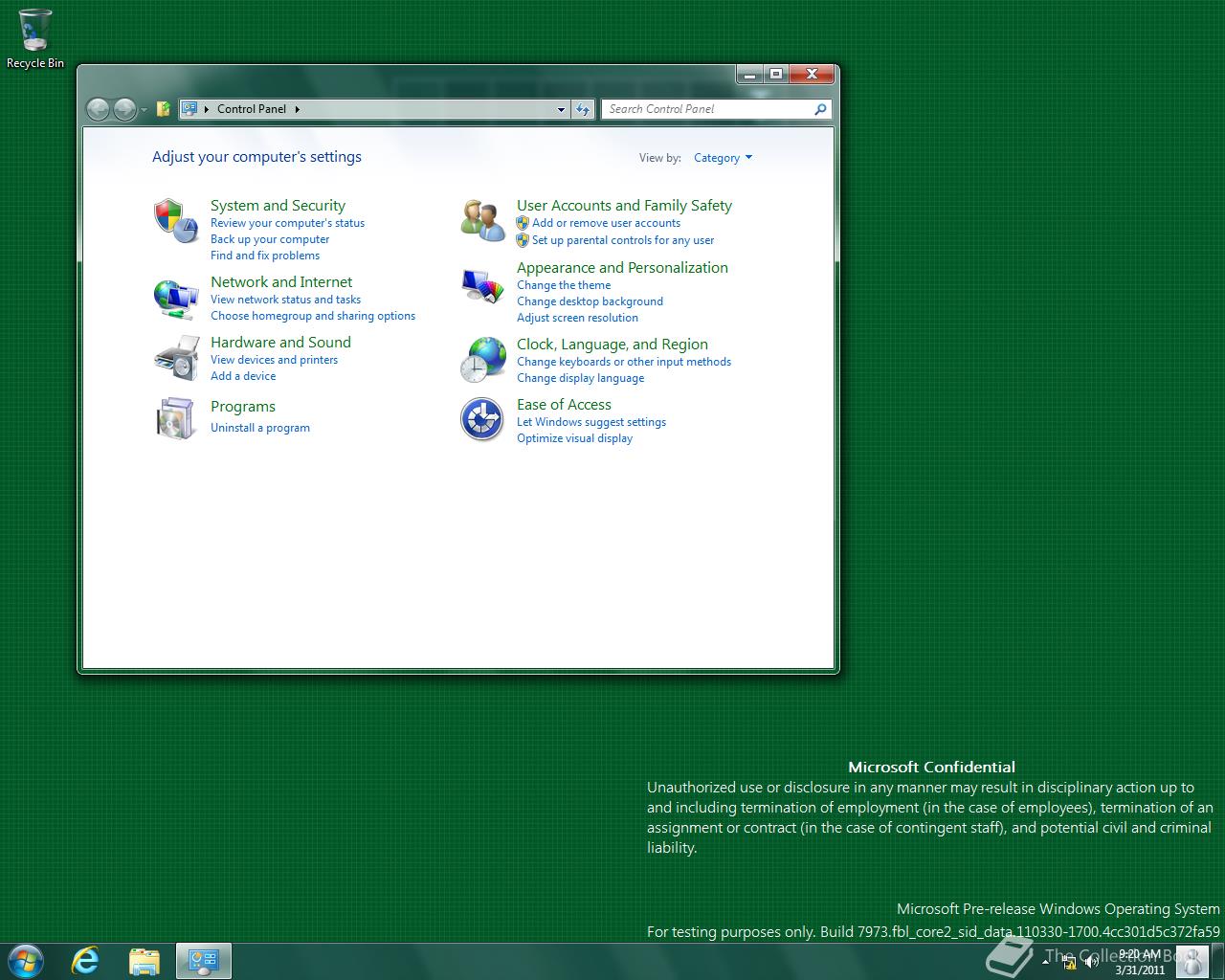This screenshot has width=1225, height=980.
Task: Open System and Security category
Action: point(278,206)
